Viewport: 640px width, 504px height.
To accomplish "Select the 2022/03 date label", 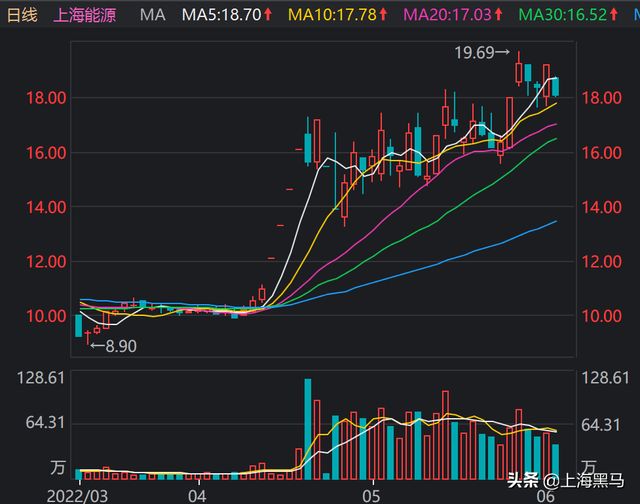I will click(75, 494).
